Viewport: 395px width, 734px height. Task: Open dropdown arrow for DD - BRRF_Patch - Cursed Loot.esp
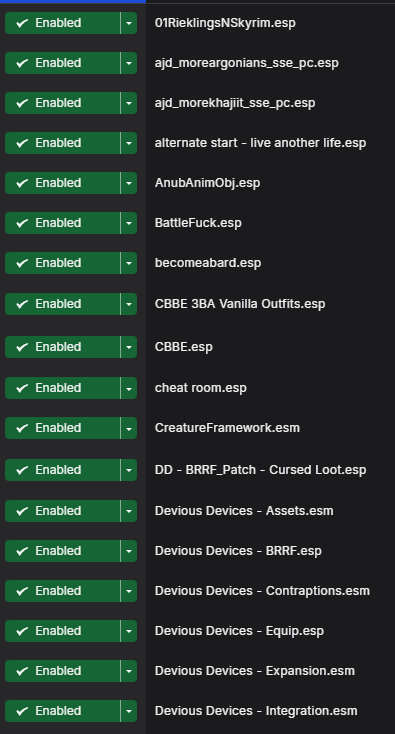129,470
